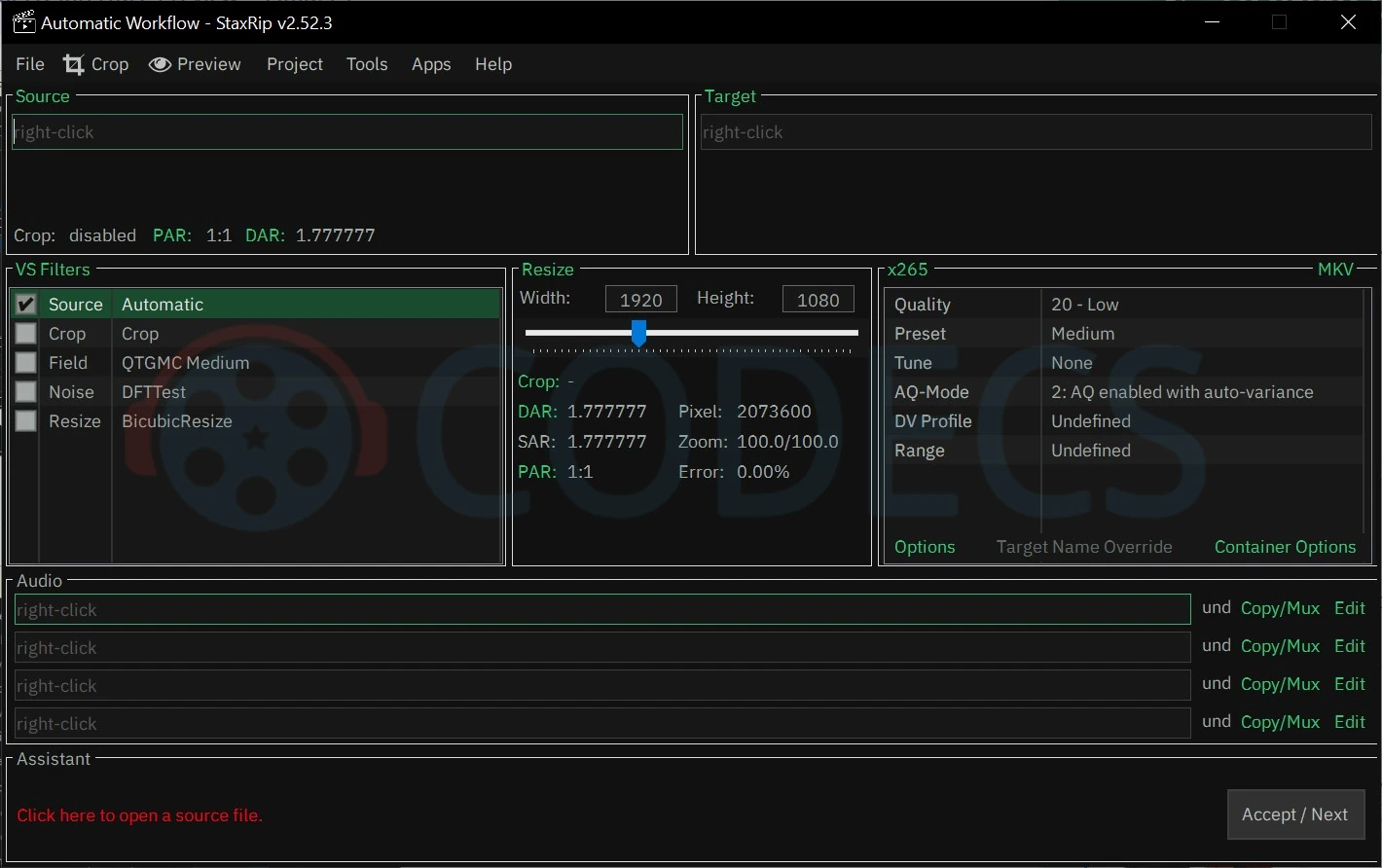
Task: Click the Width input box
Action: point(641,300)
